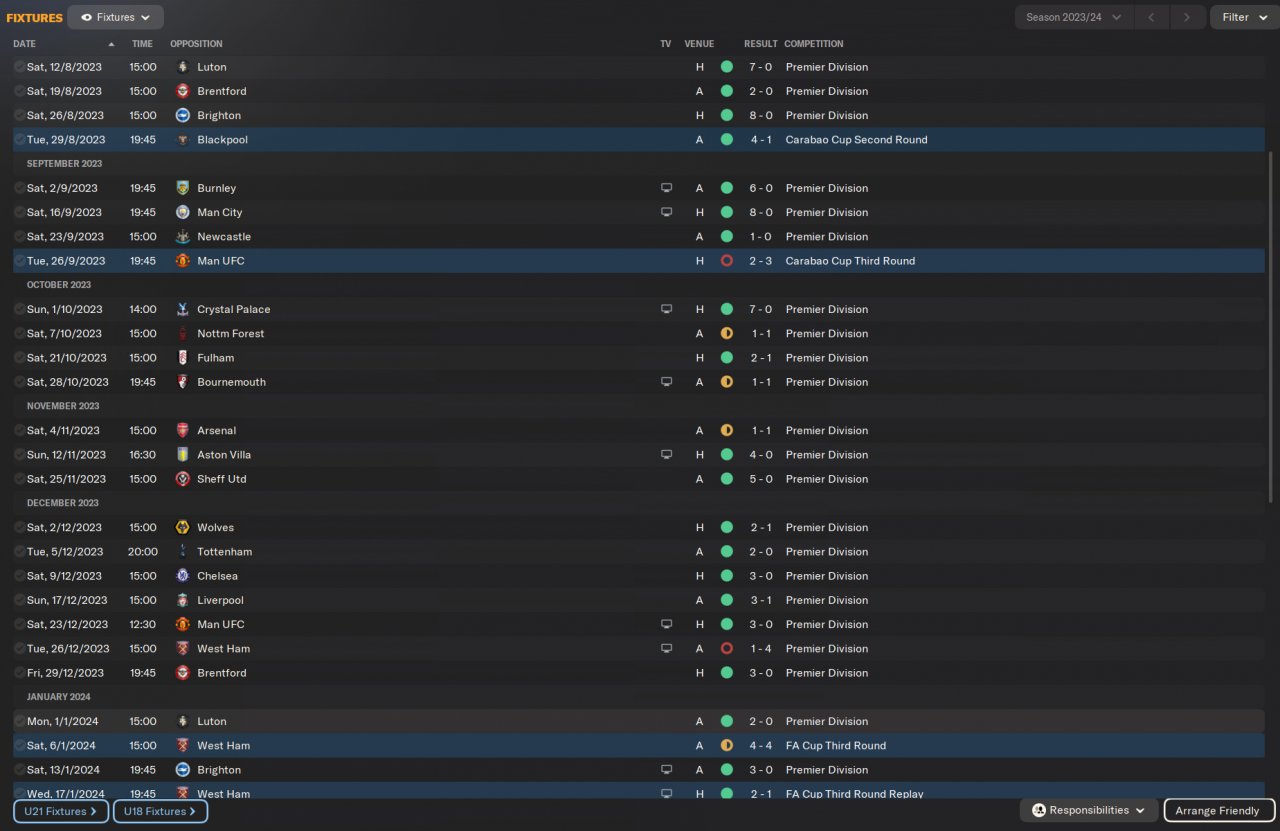Click the Arrange Friendly button

click(1218, 810)
